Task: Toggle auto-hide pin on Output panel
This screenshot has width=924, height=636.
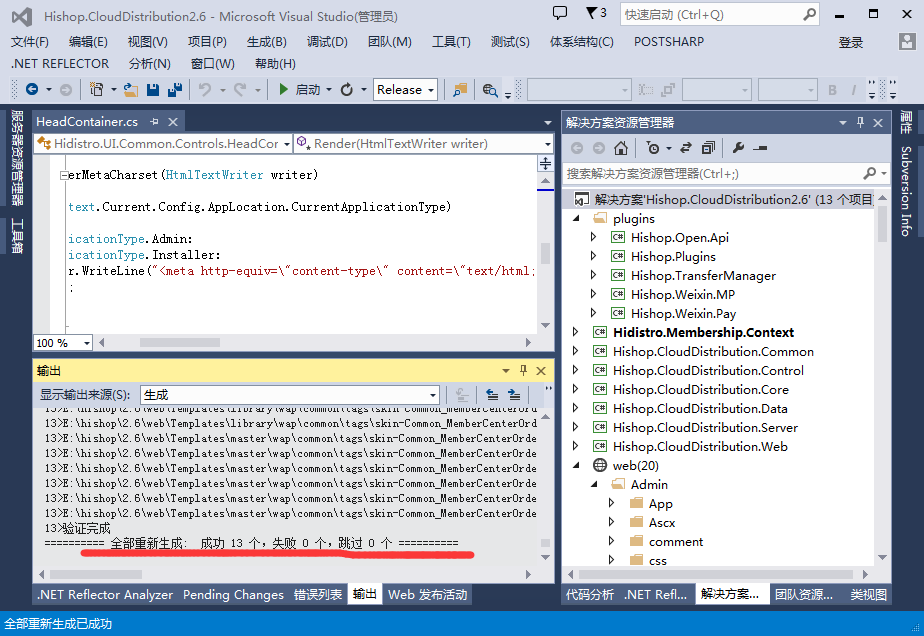Action: click(523, 370)
